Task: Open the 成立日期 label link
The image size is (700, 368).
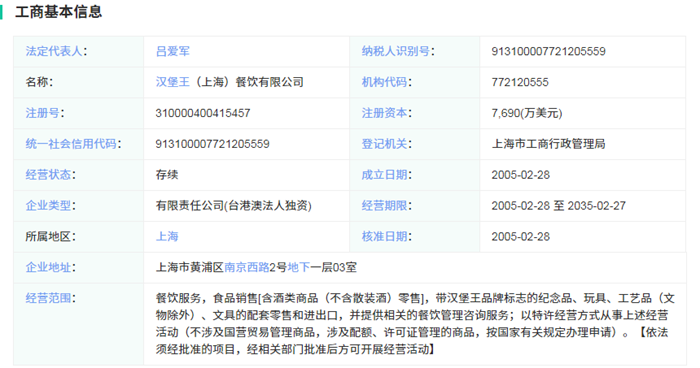Action: coord(384,175)
